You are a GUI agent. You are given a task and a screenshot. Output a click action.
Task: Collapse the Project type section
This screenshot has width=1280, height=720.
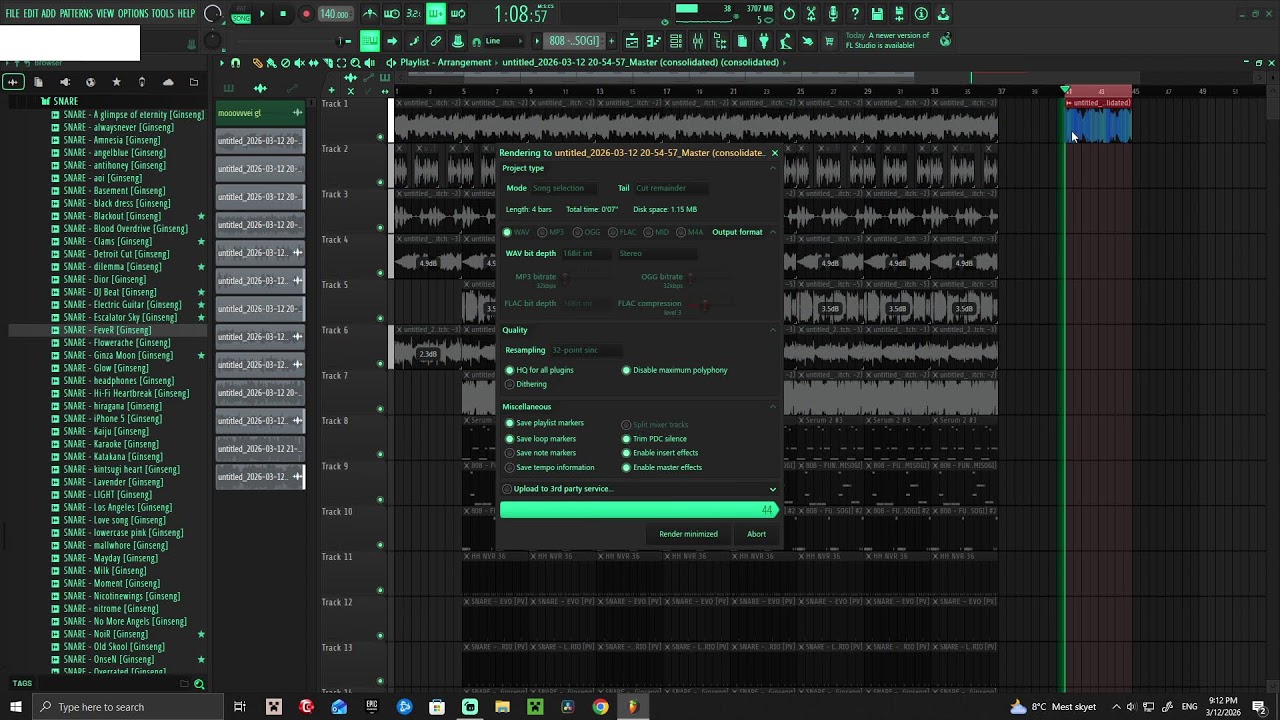[773, 168]
